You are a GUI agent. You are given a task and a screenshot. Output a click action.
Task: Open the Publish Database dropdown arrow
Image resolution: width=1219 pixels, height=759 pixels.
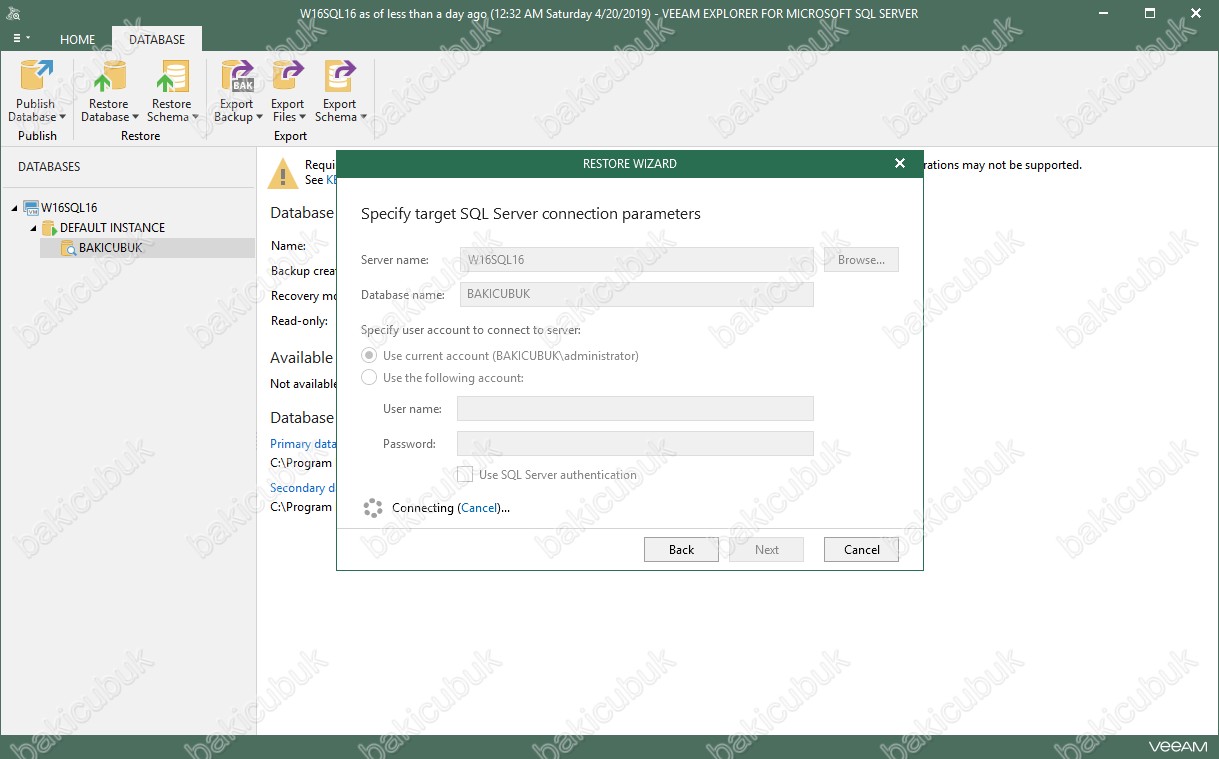(62, 118)
